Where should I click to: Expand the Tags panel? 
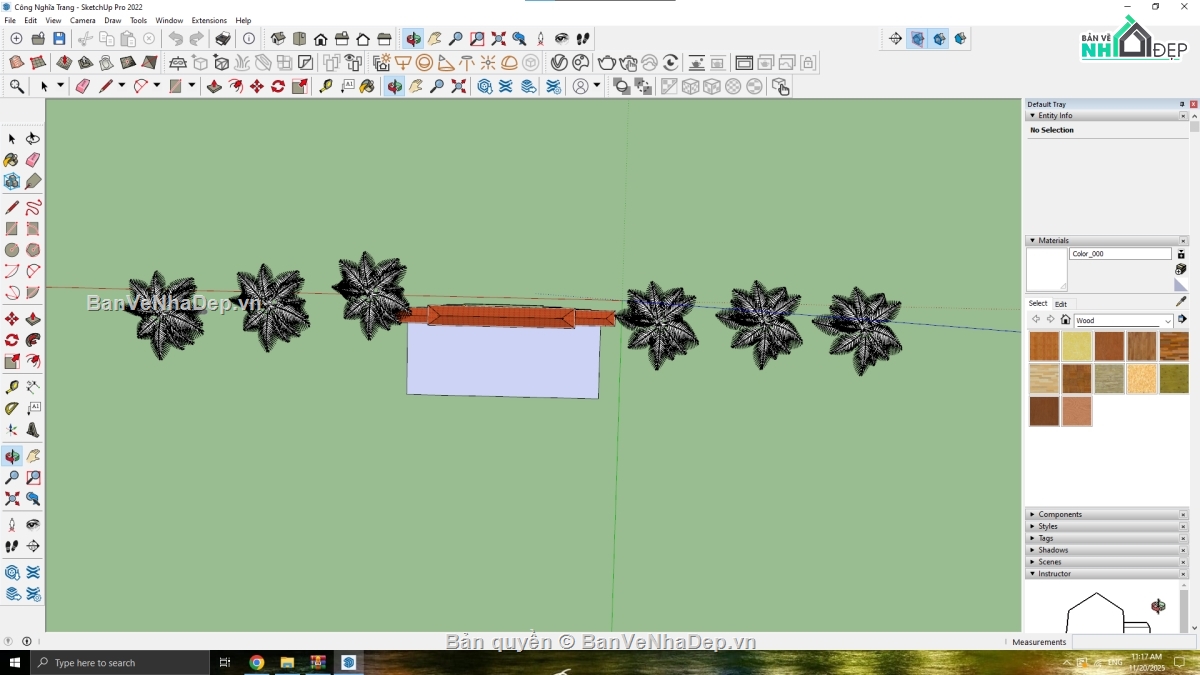click(1032, 539)
